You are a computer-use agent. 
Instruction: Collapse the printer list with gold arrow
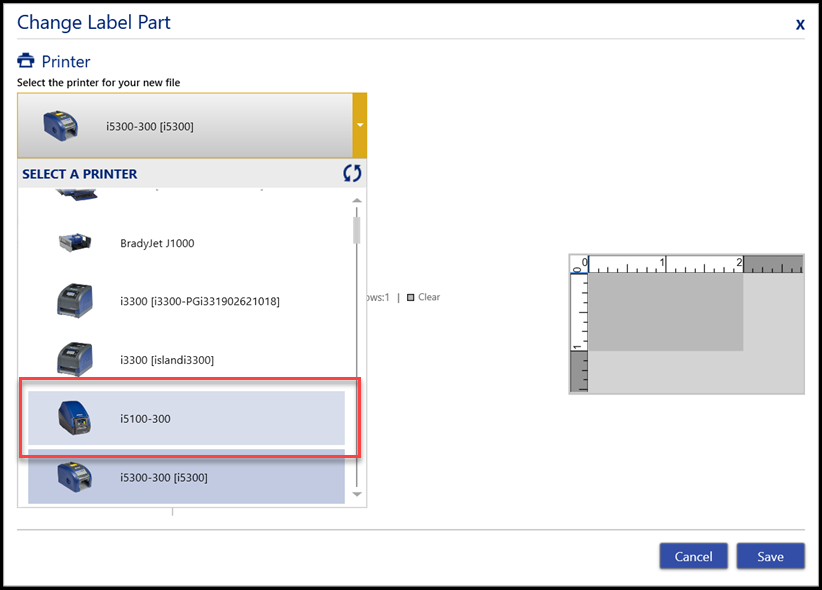(359, 126)
